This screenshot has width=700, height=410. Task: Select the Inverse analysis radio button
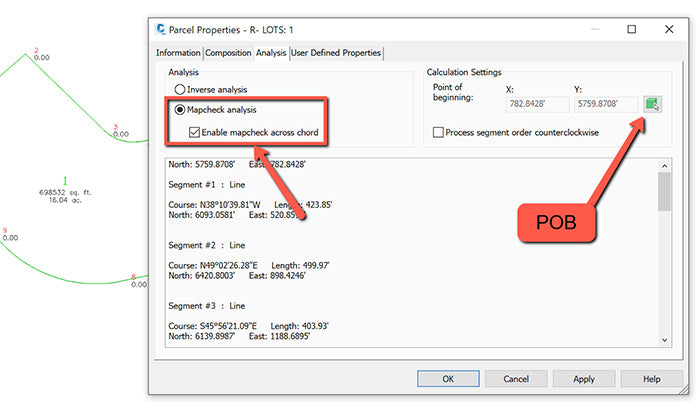(x=180, y=89)
